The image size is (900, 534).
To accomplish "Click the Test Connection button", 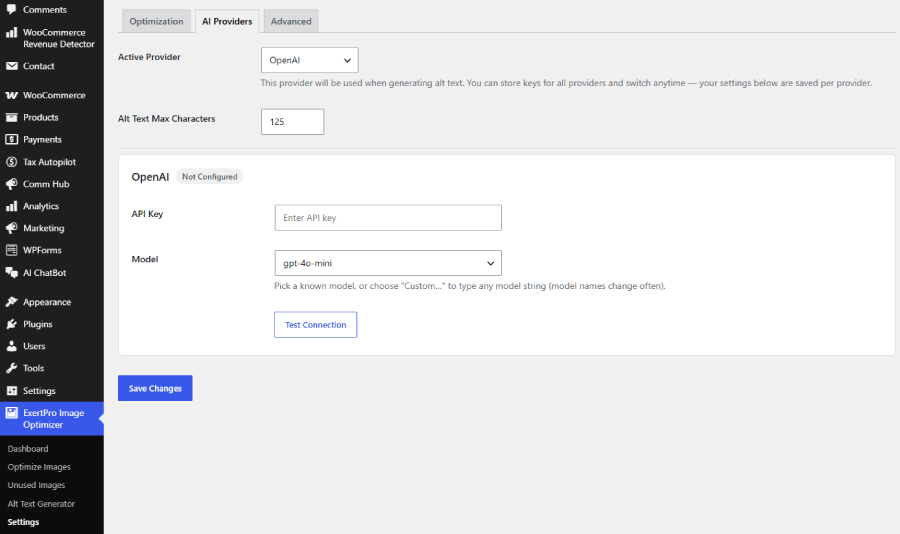I will 316,324.
